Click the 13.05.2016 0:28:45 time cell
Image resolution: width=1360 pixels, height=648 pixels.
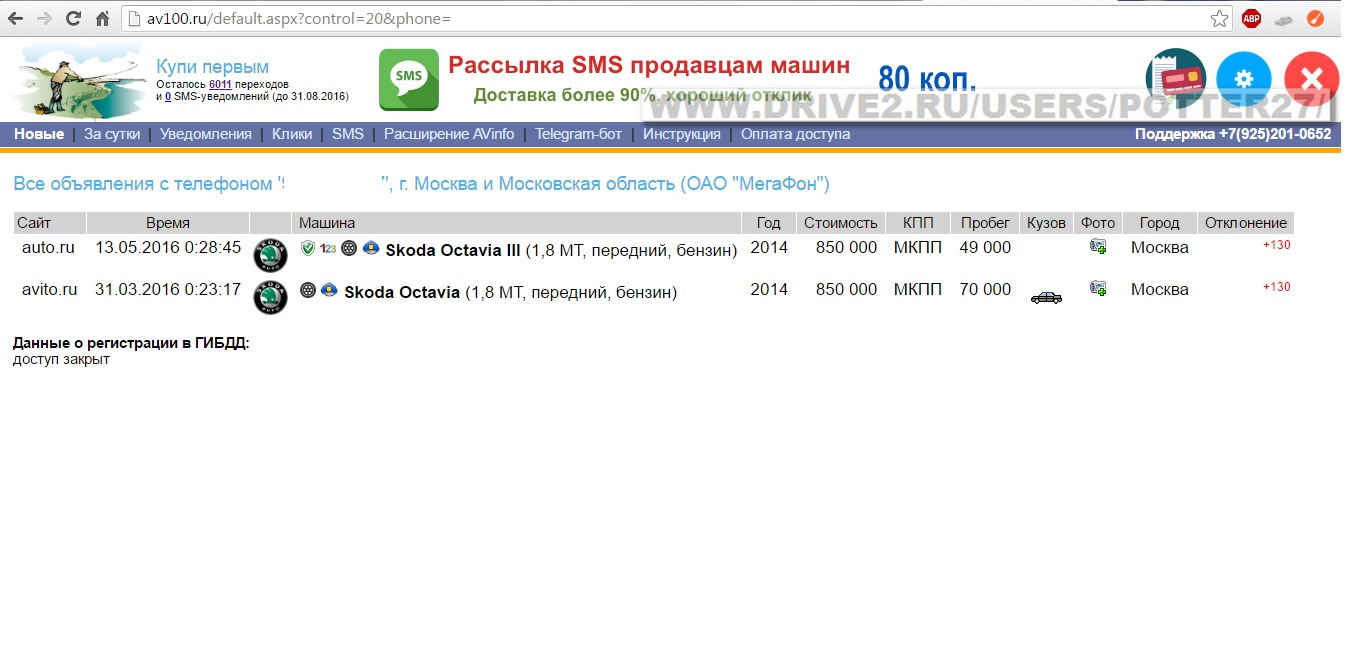coord(168,247)
